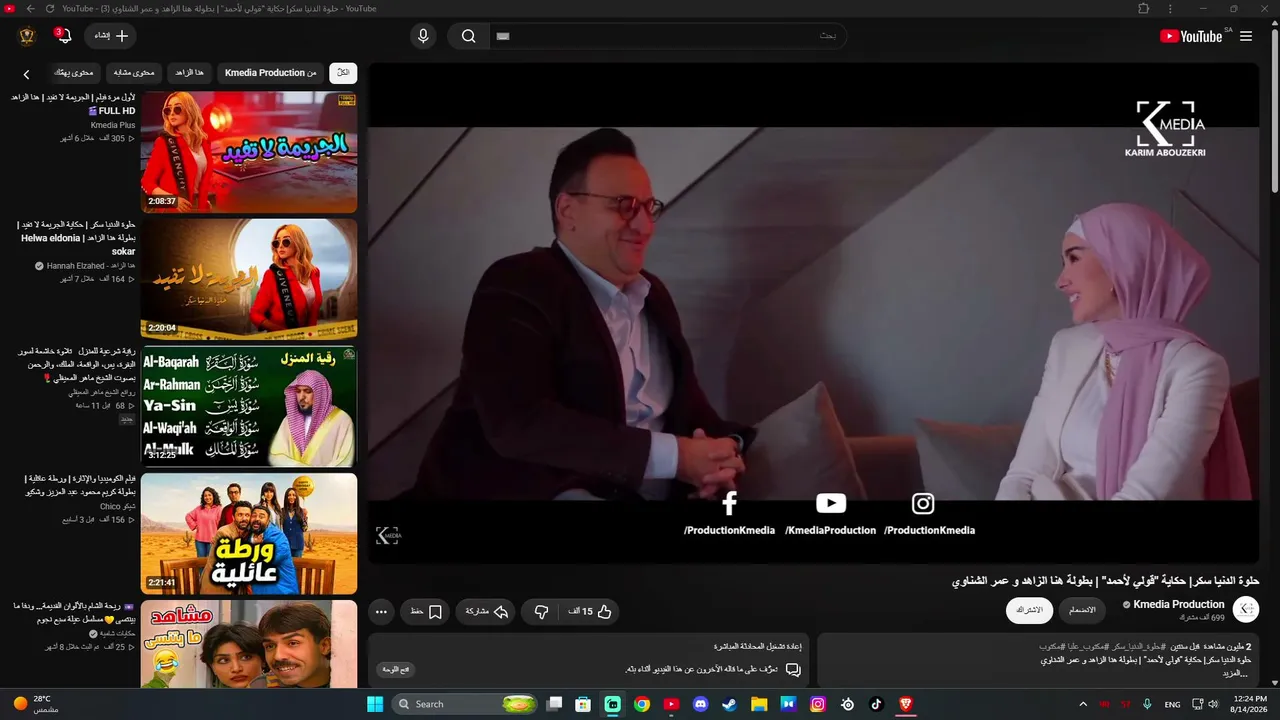
Task: Click the ENG language indicator
Action: [x=1172, y=704]
